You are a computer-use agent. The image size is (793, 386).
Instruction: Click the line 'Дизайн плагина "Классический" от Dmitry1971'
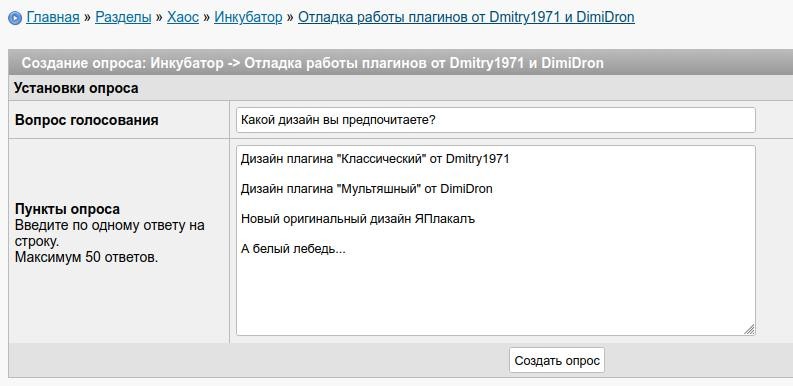tap(375, 159)
